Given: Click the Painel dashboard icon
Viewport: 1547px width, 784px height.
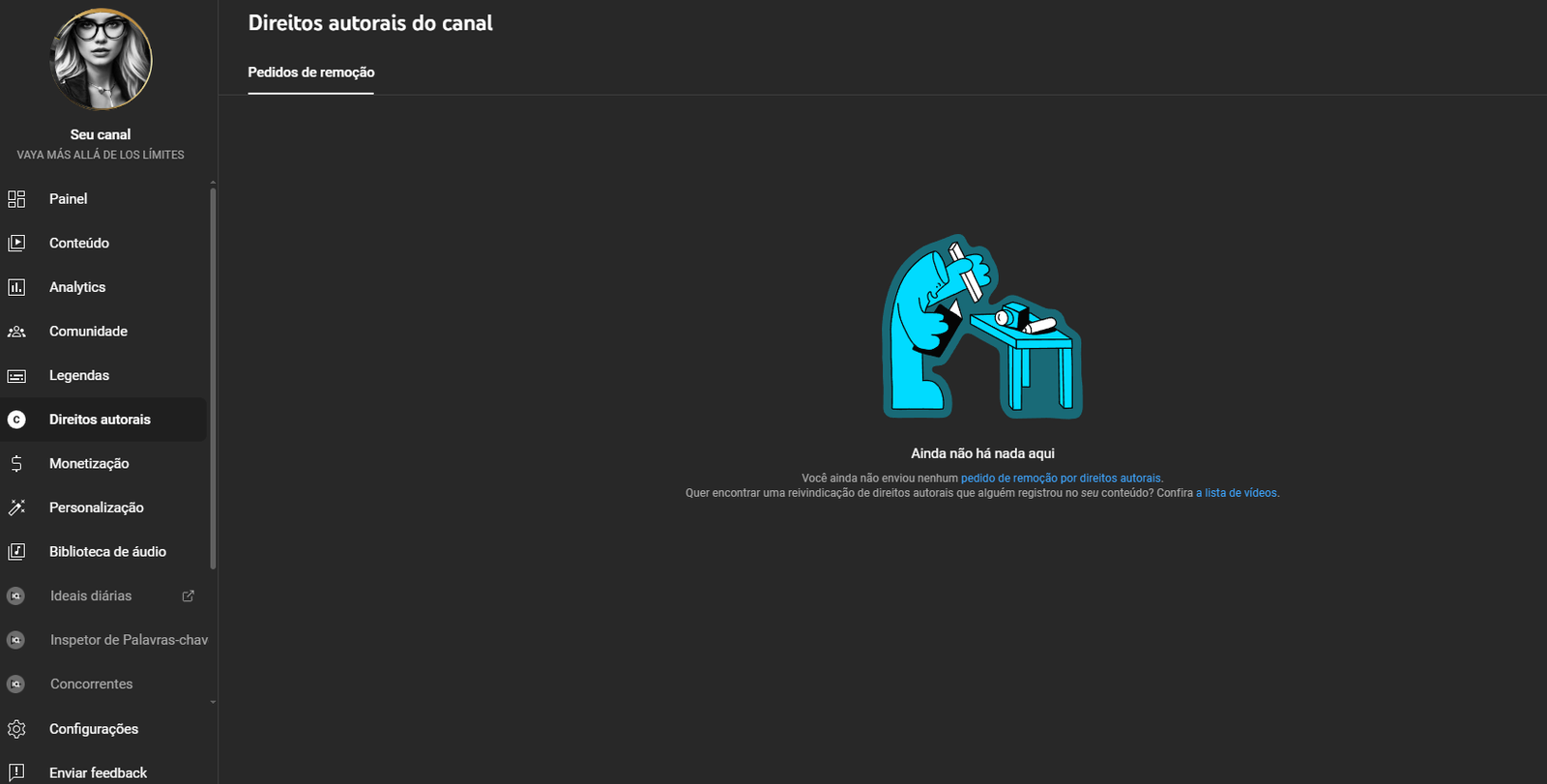Looking at the screenshot, I should [16, 199].
